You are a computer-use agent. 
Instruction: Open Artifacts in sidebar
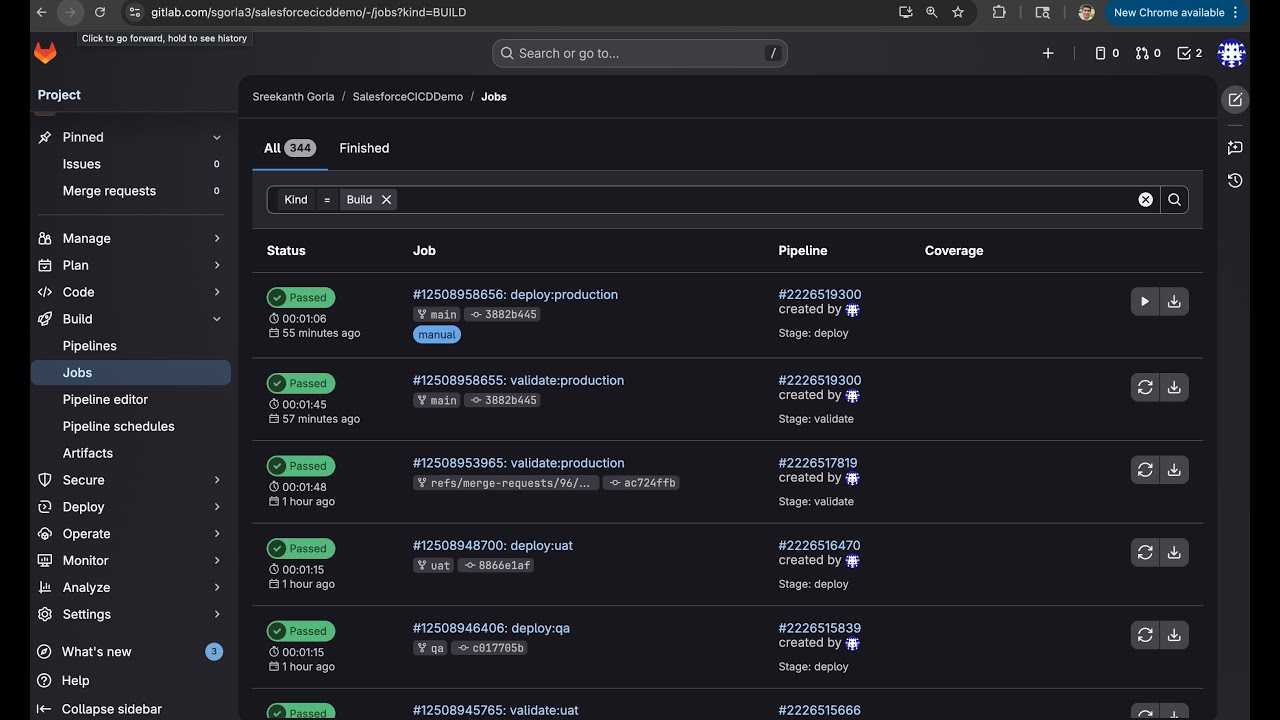pyautogui.click(x=131, y=453)
